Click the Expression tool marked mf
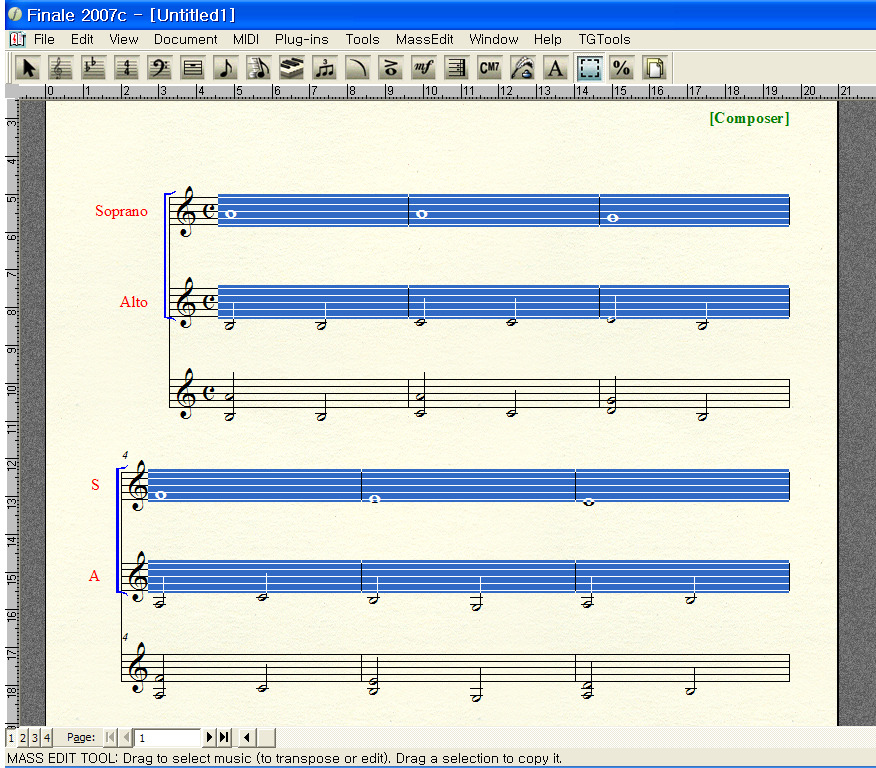This screenshot has height=768, width=876. tap(423, 68)
